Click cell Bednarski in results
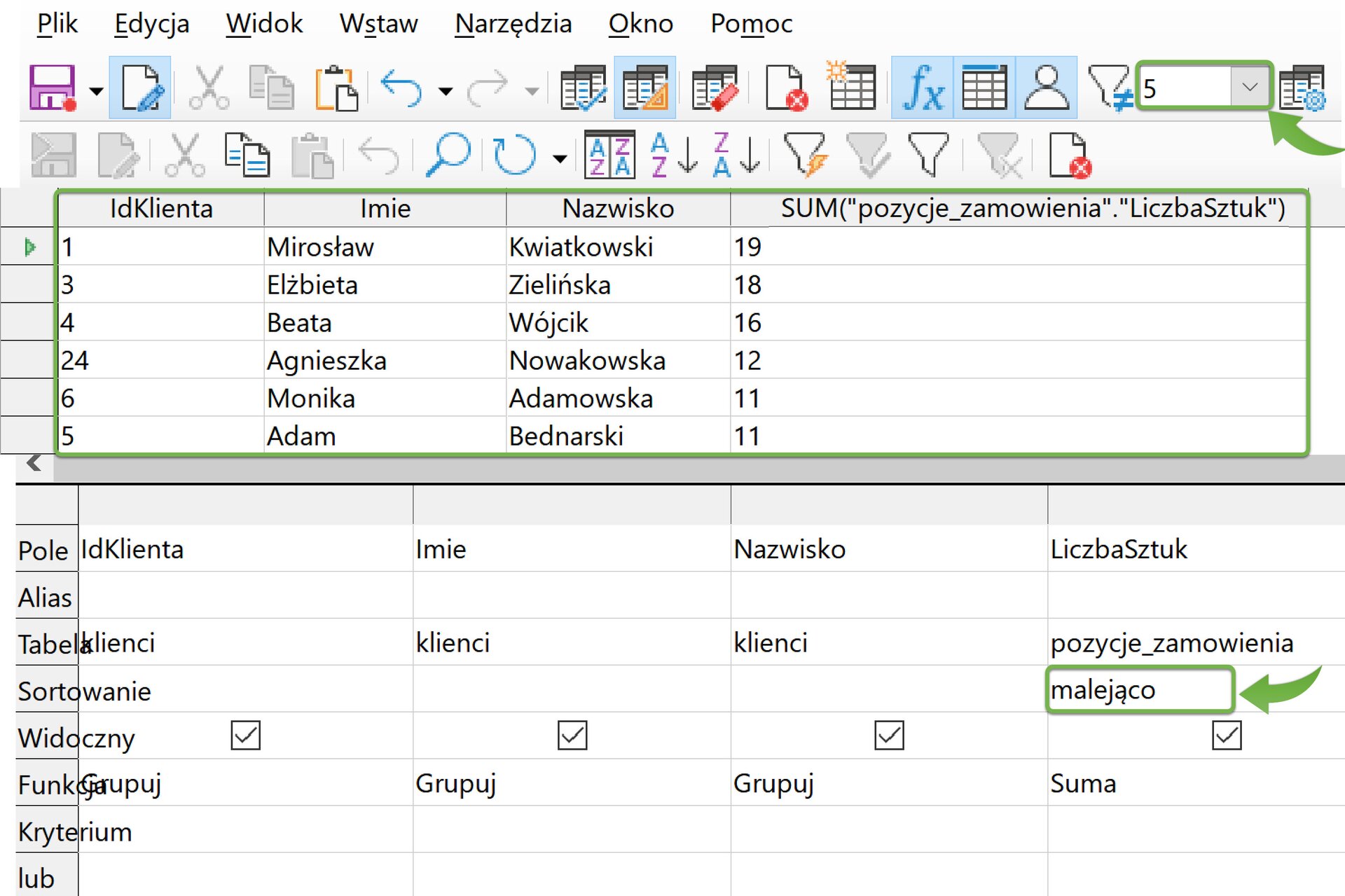 [x=618, y=436]
